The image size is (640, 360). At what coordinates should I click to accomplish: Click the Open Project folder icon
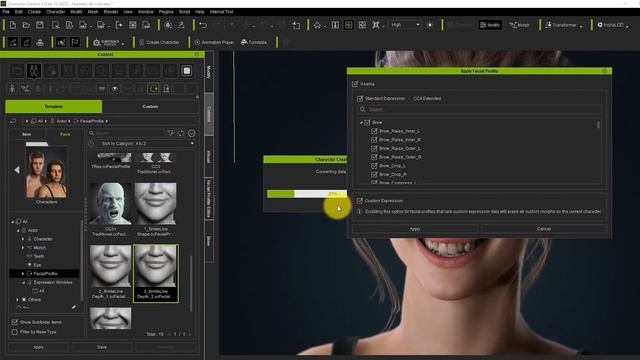[26, 25]
